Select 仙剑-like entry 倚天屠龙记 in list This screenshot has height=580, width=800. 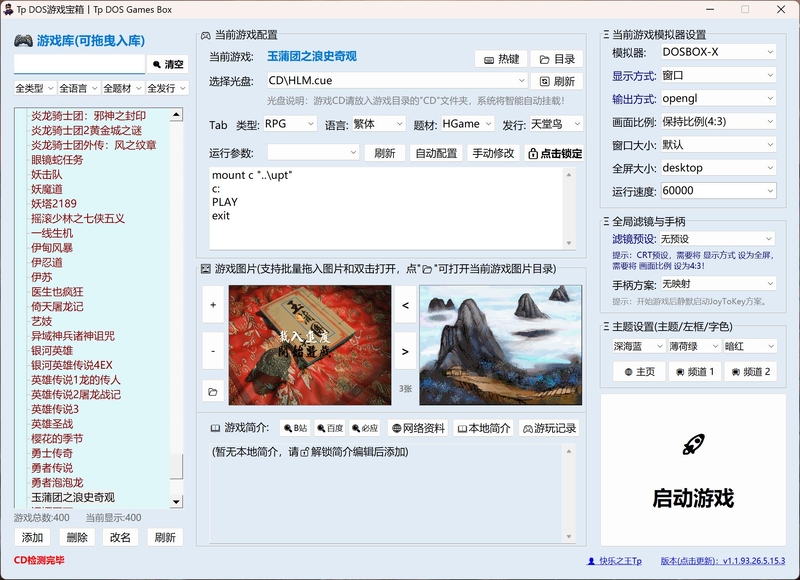pos(57,307)
